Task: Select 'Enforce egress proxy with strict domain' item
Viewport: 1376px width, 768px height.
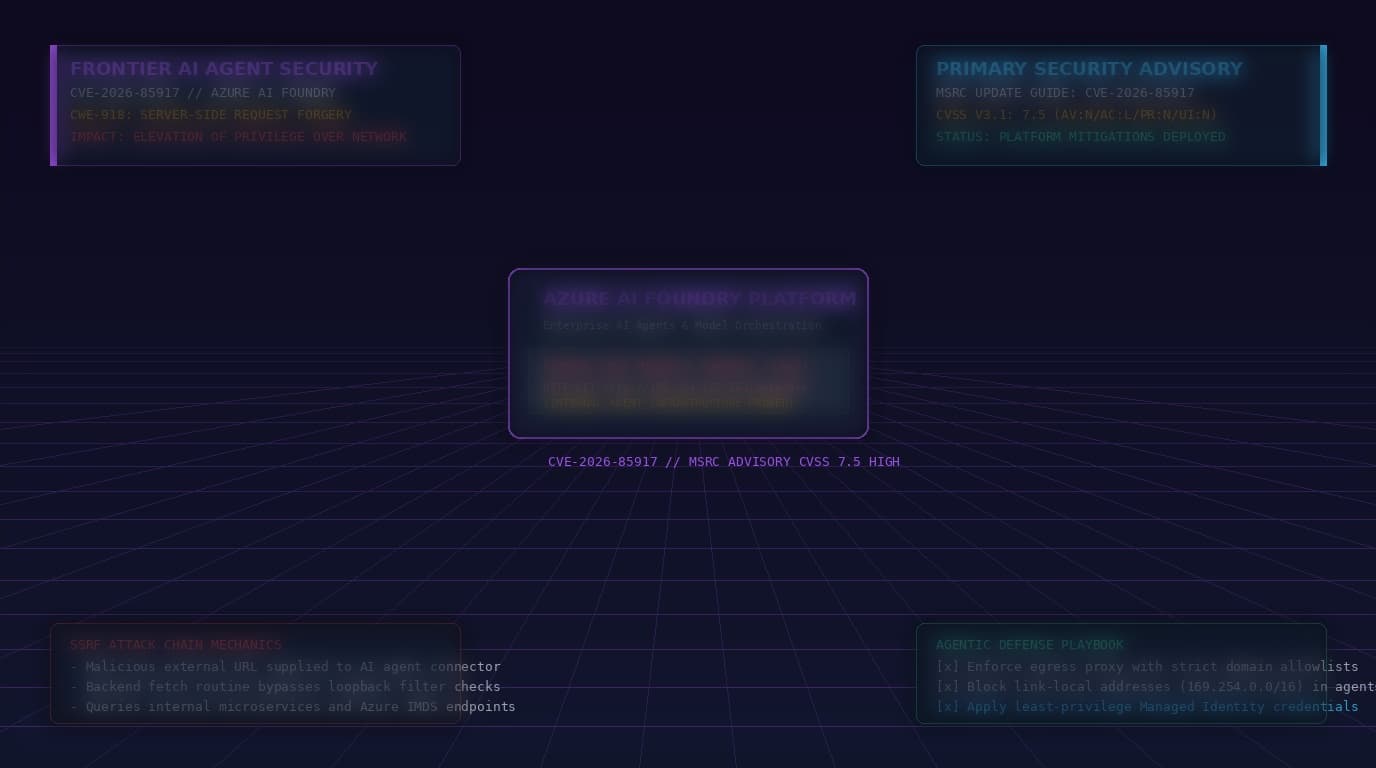Action: [1147, 667]
